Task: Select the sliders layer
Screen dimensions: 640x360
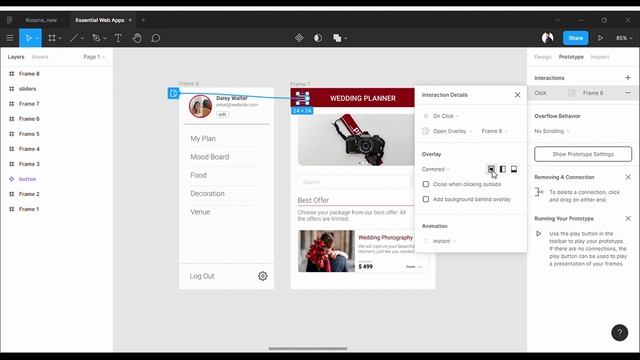Action: pyautogui.click(x=27, y=89)
